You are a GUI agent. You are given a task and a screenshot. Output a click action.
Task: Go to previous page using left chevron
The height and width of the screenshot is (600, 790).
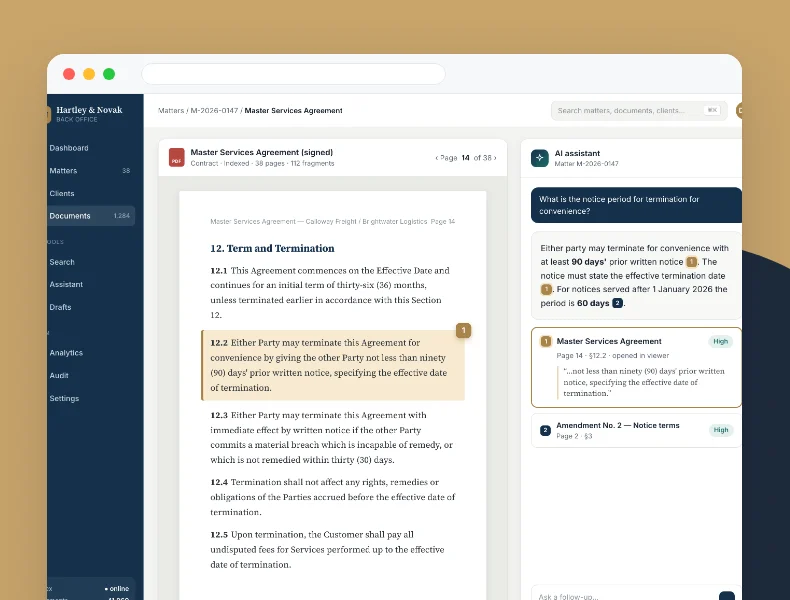click(436, 158)
